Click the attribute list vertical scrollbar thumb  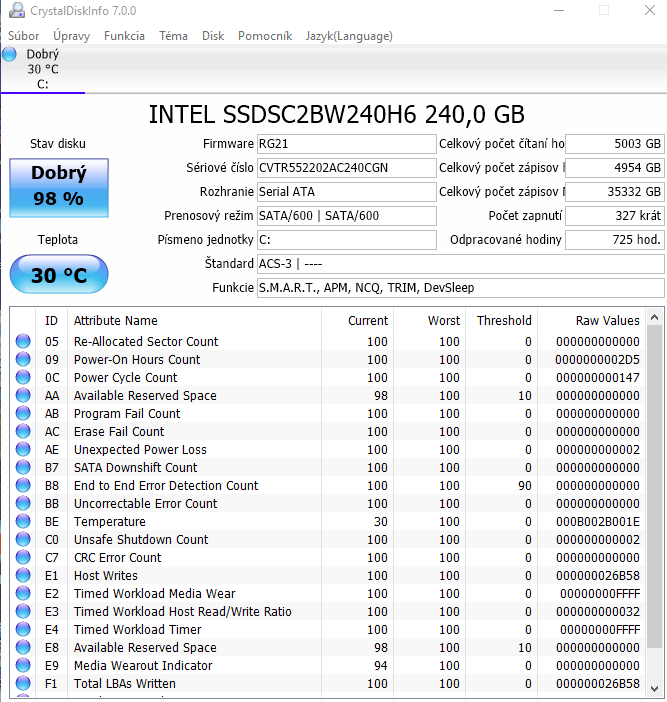coord(654,487)
